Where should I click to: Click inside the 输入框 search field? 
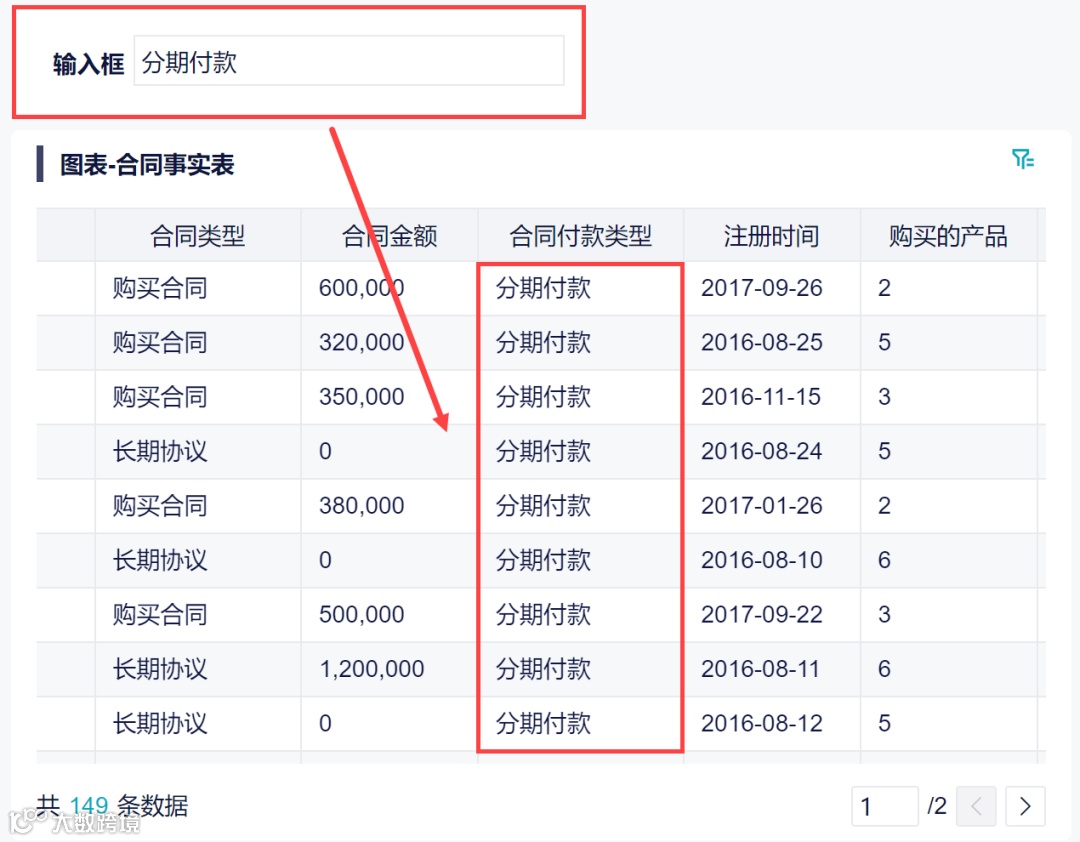pyautogui.click(x=350, y=61)
